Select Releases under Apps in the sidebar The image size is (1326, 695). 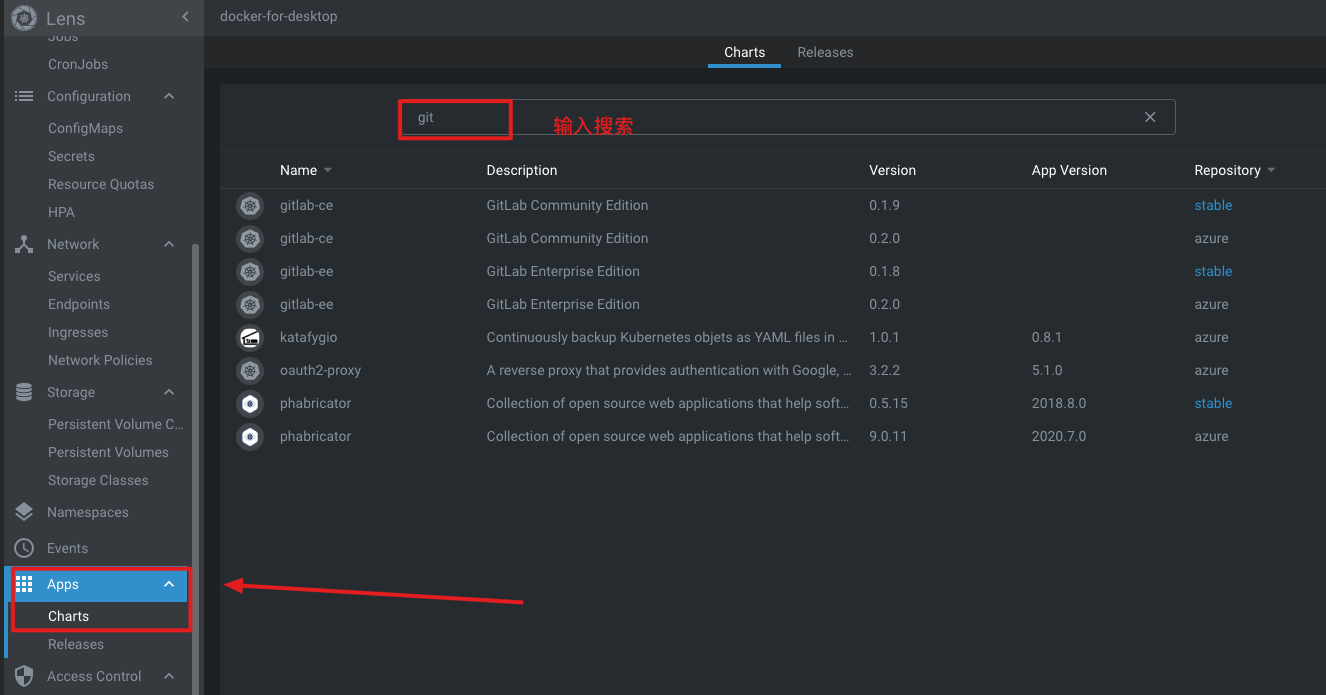coord(76,644)
